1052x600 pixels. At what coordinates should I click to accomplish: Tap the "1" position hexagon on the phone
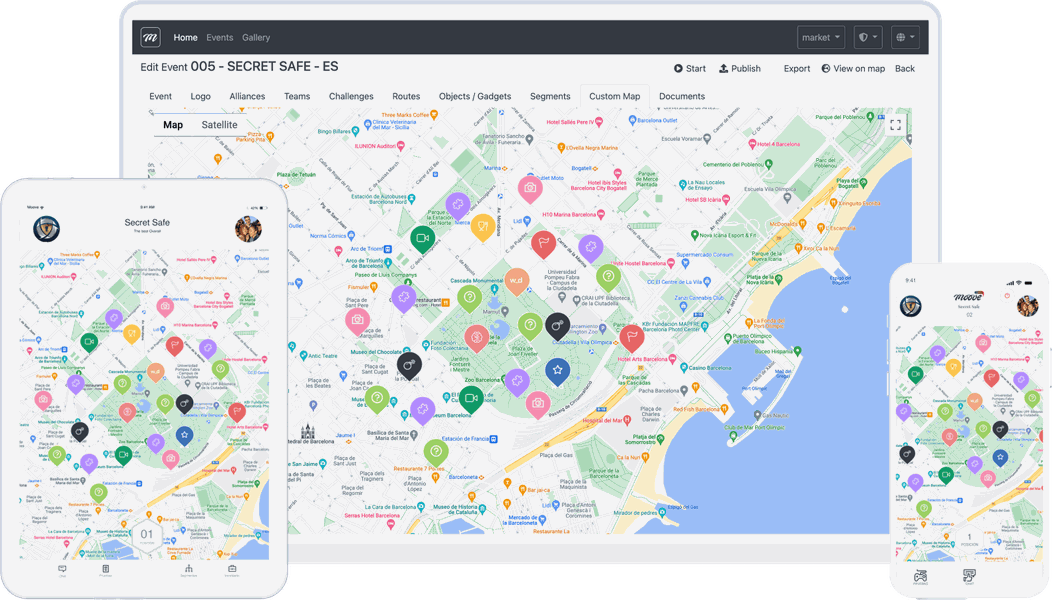click(x=969, y=538)
